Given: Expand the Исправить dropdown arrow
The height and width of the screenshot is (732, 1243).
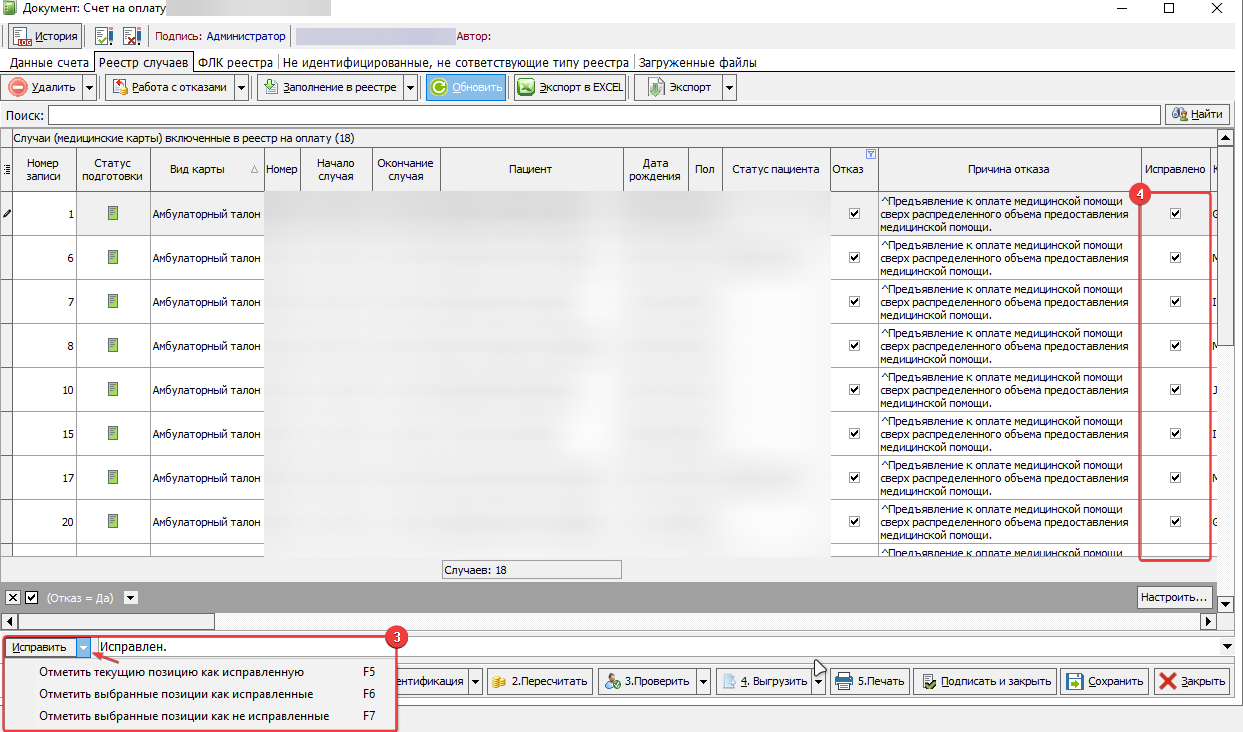Looking at the screenshot, I should 84,647.
